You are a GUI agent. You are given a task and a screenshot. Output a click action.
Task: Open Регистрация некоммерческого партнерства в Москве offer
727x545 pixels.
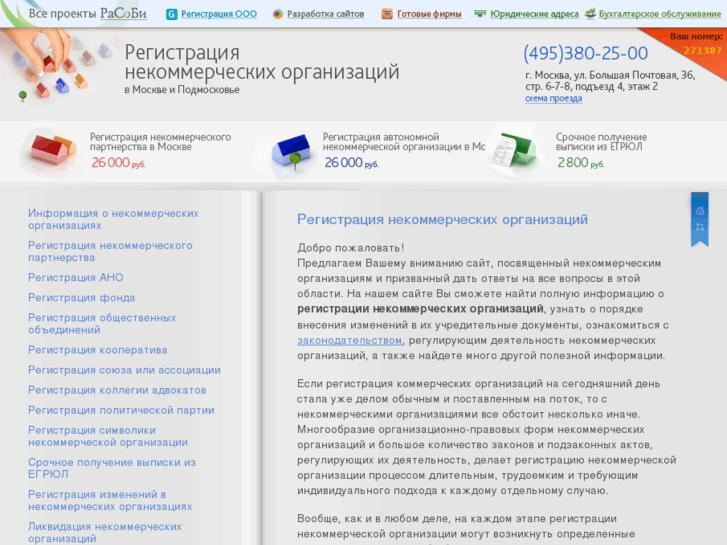point(160,142)
